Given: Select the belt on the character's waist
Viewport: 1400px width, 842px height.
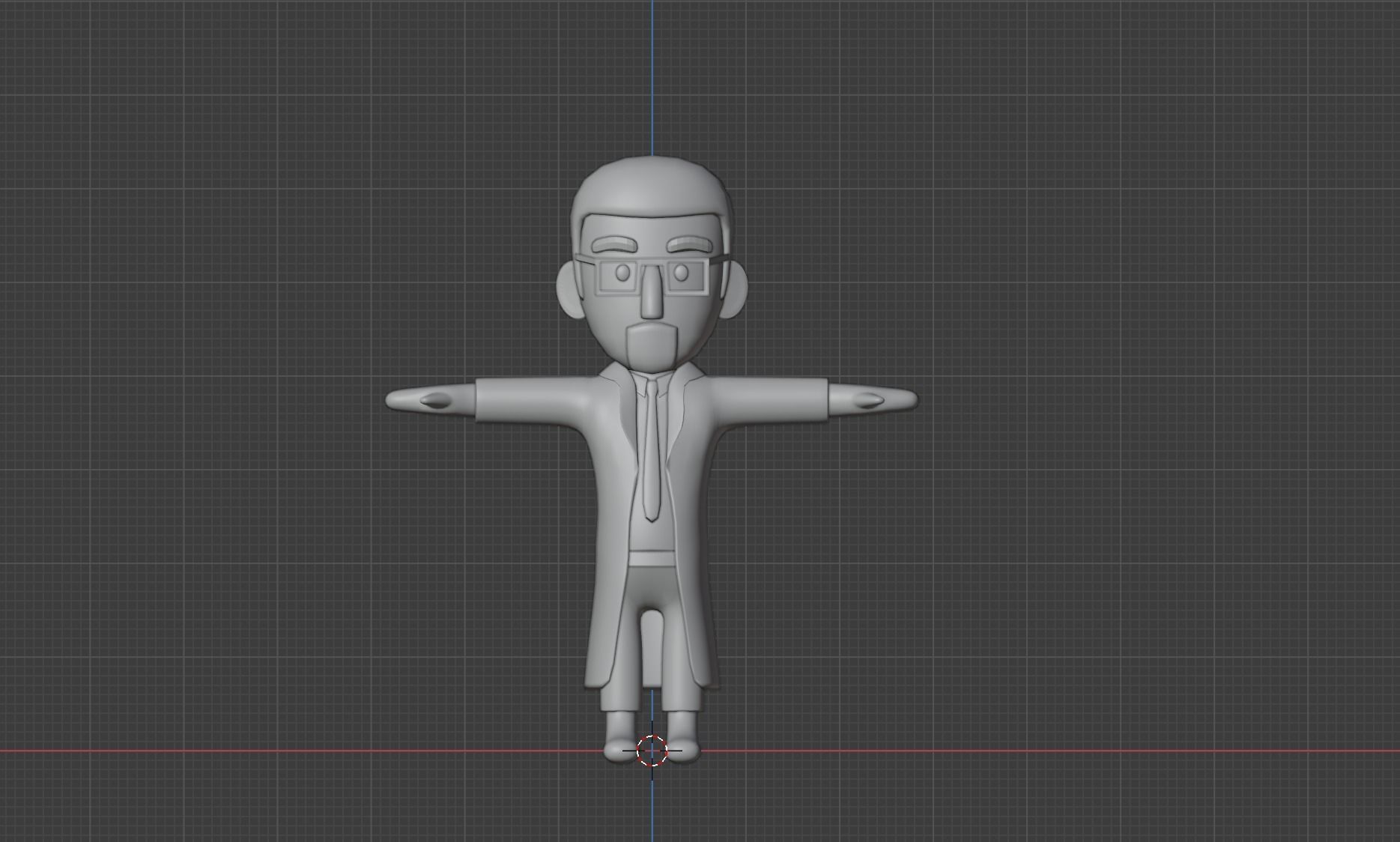Looking at the screenshot, I should point(652,559).
